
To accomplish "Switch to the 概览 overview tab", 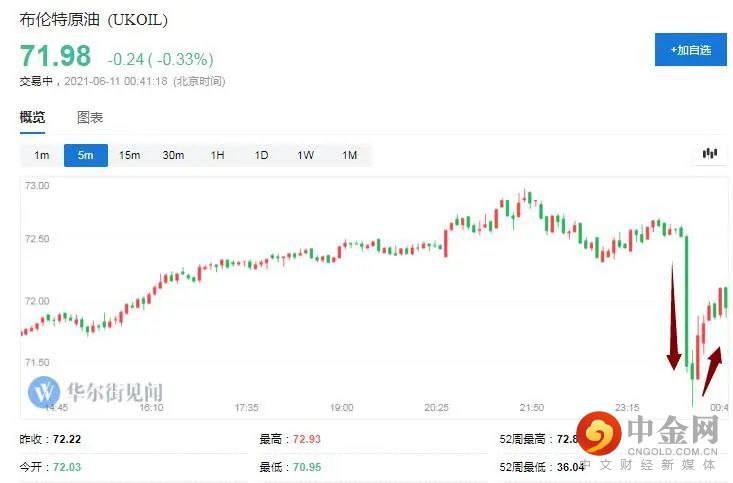I will click(x=32, y=117).
